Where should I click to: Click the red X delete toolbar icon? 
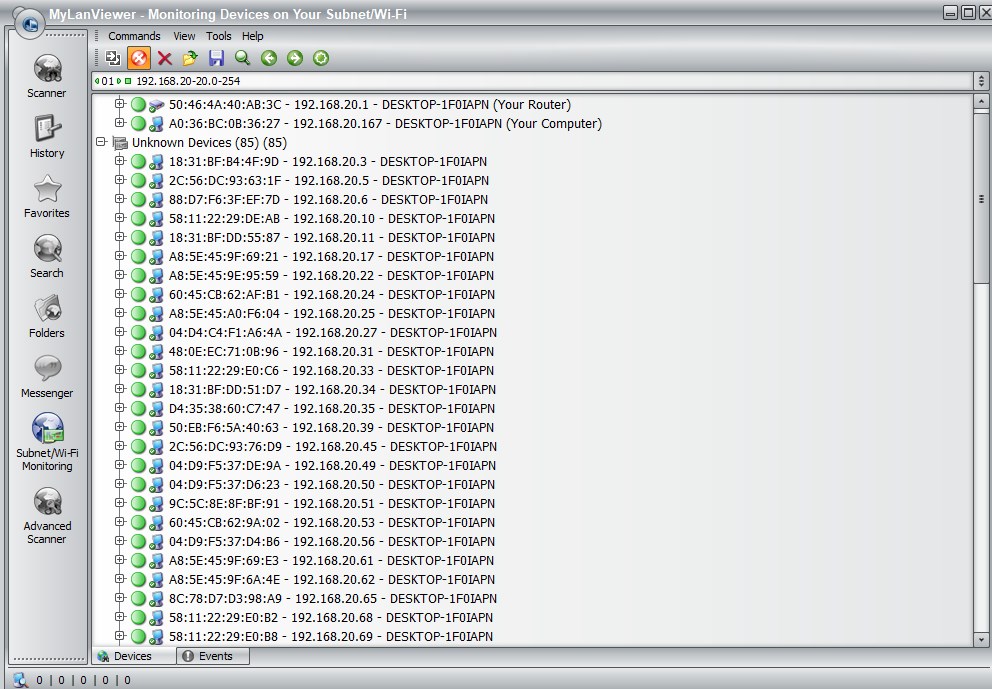(165, 58)
